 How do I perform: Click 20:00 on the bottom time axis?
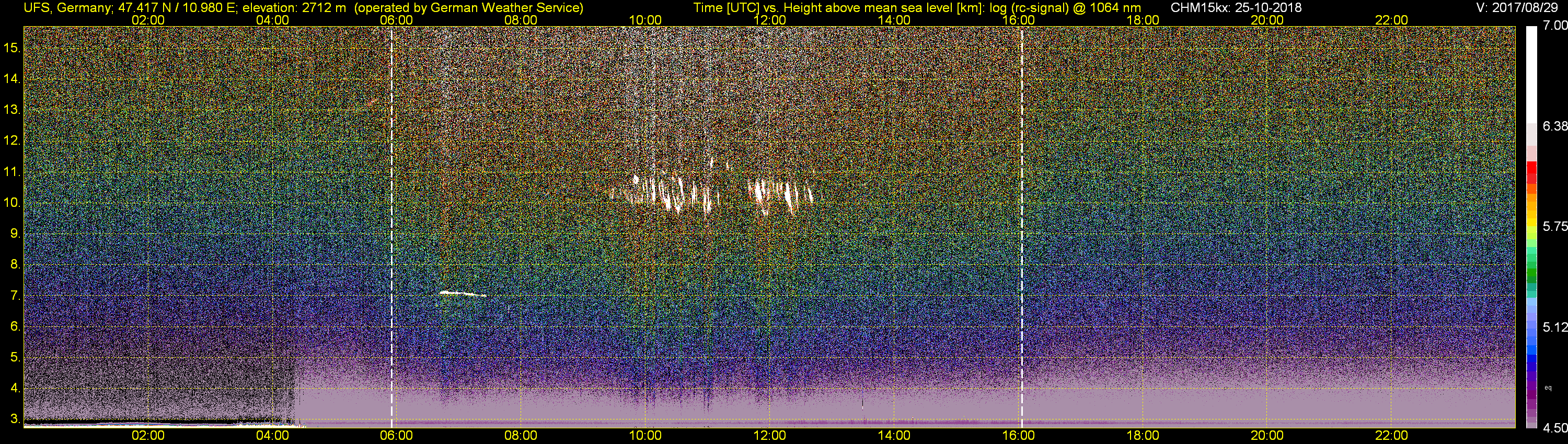coord(1267,436)
